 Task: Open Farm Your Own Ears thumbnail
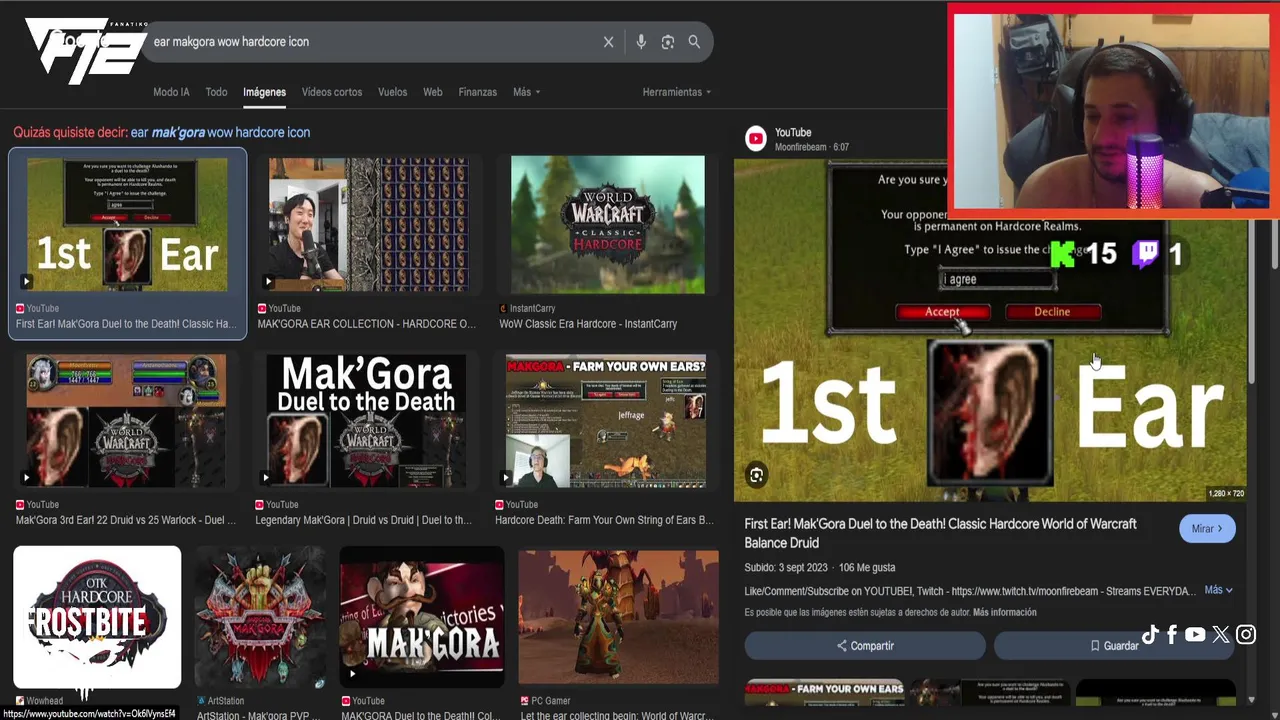click(605, 421)
